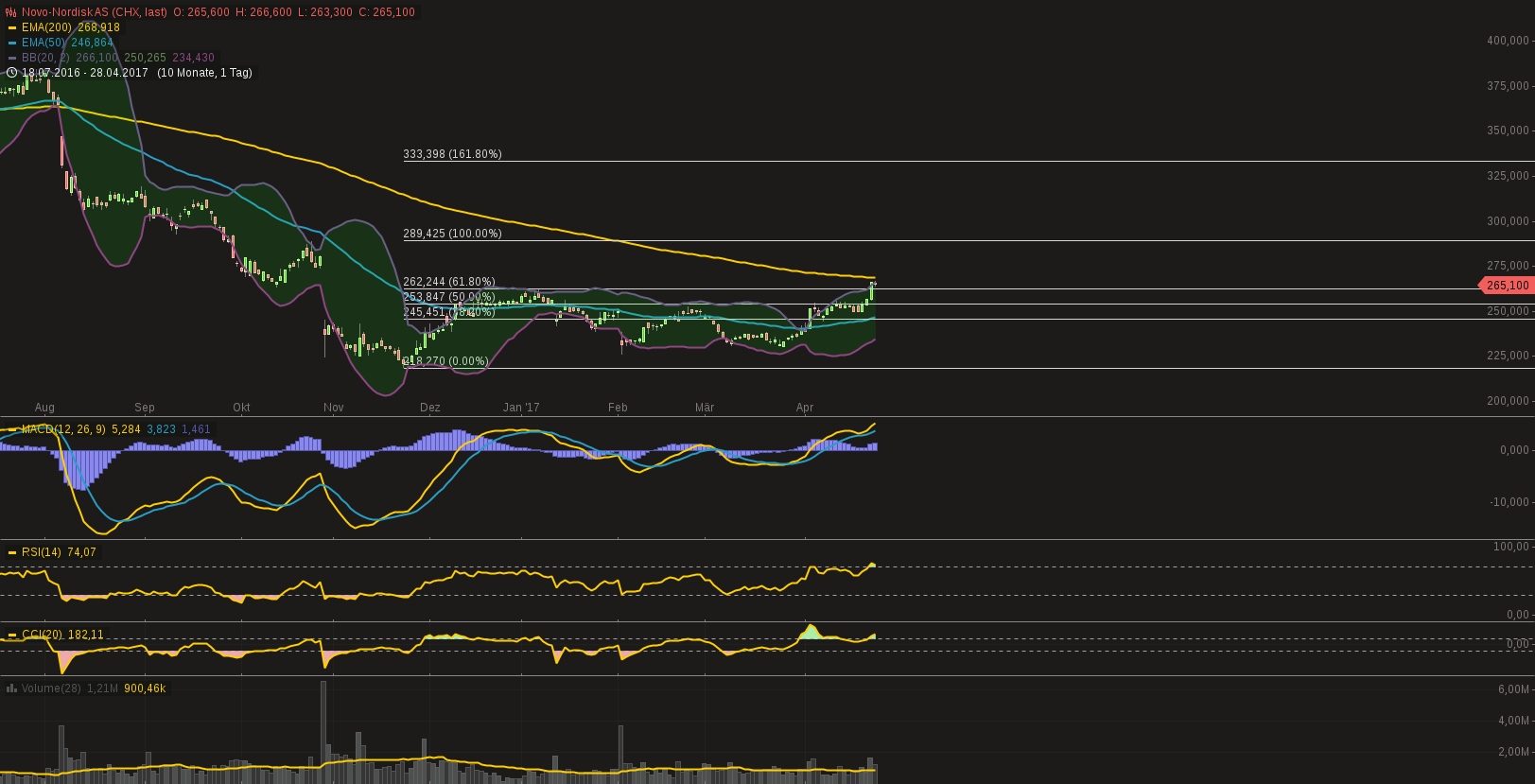The width and height of the screenshot is (1535, 784).
Task: Click the clock icon beside the date range
Action: tap(11, 73)
